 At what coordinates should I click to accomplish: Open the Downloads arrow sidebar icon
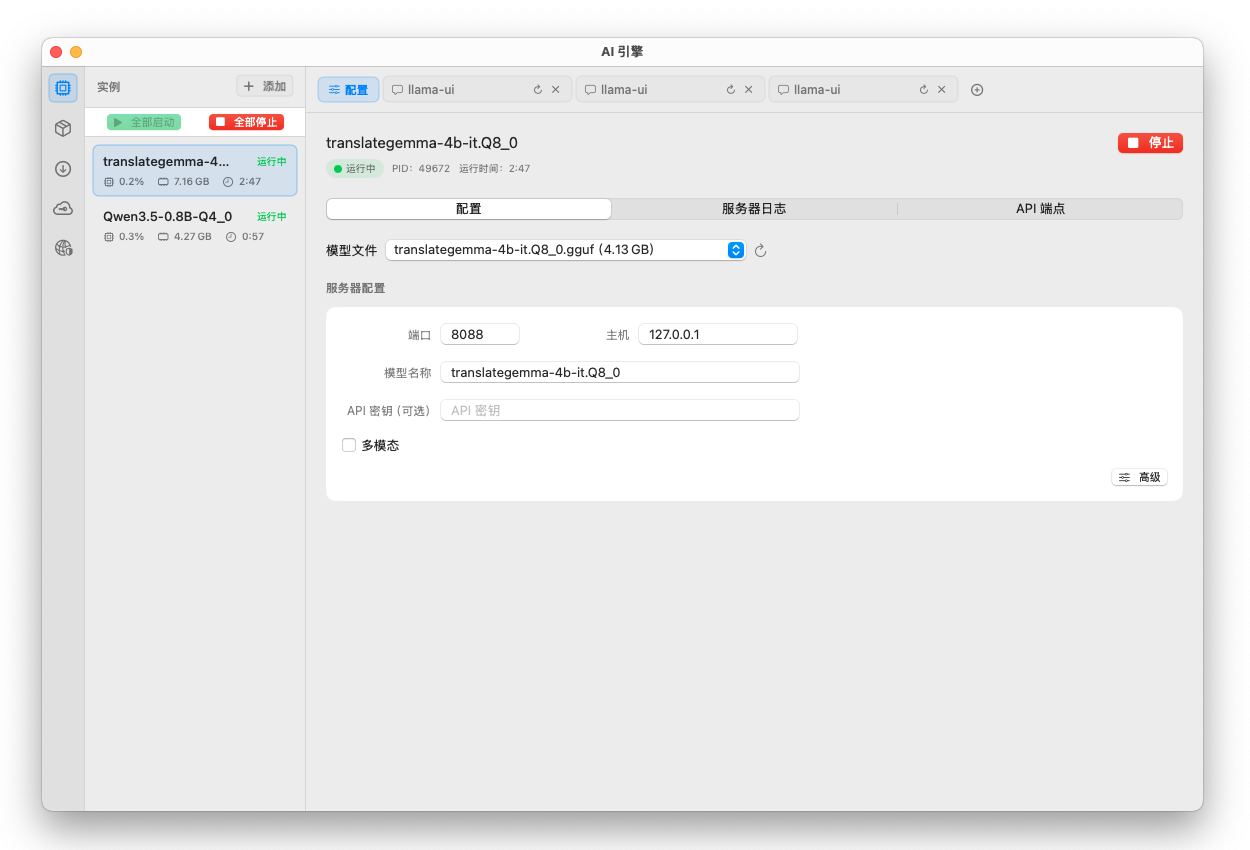pyautogui.click(x=63, y=168)
